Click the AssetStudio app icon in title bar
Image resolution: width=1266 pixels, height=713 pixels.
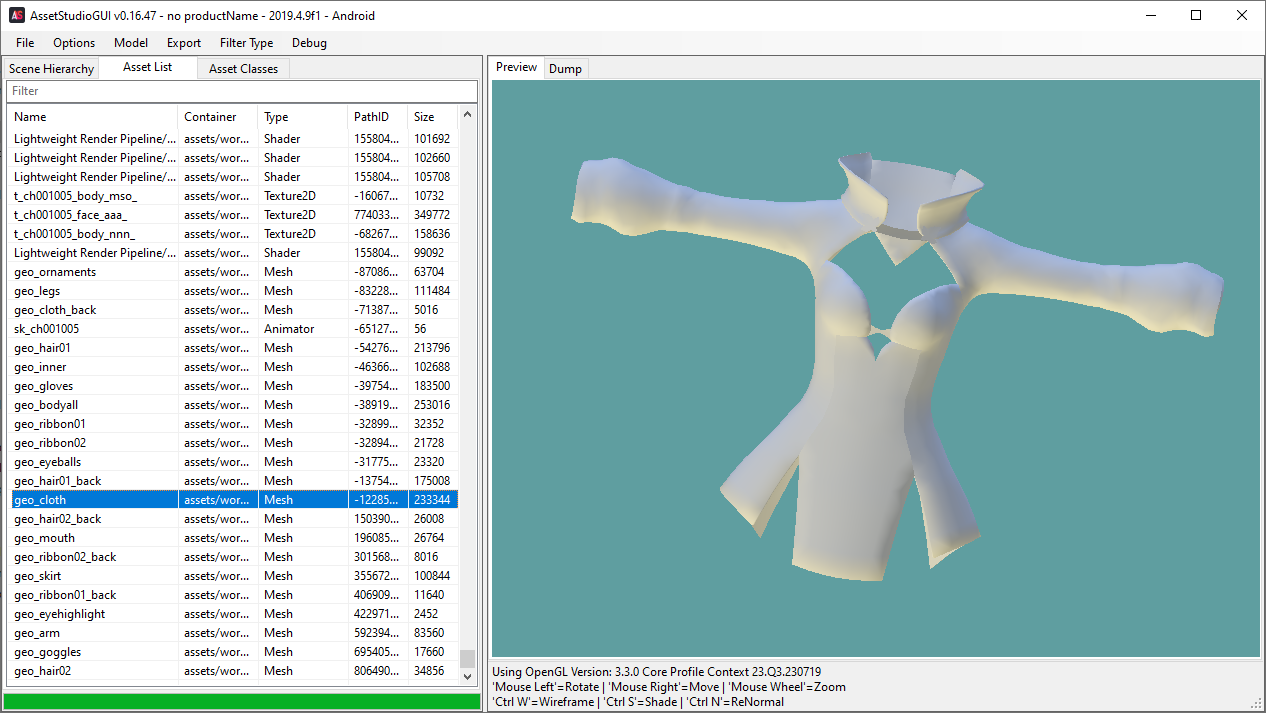click(17, 15)
